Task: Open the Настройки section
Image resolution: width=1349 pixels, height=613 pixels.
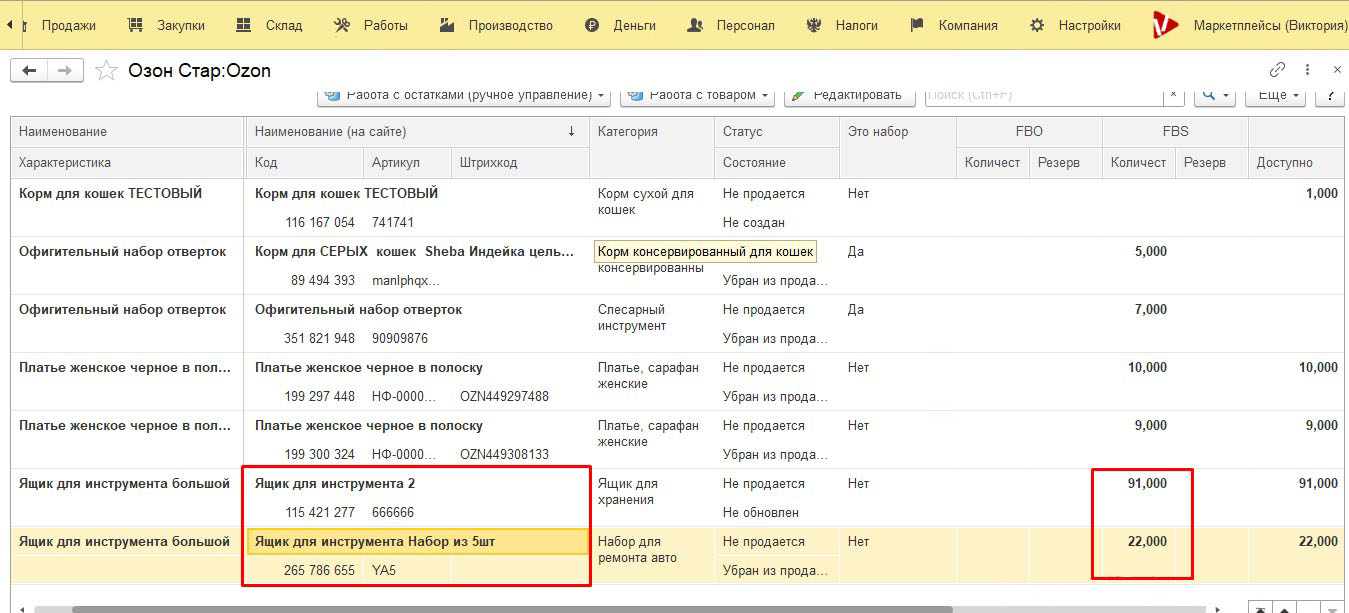Action: pos(1075,25)
